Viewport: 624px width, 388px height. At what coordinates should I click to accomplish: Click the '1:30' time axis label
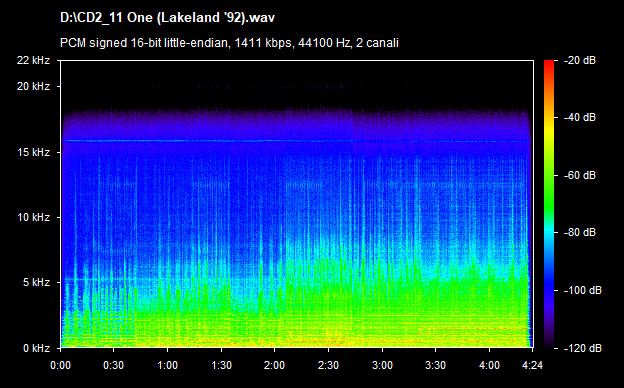[221, 365]
